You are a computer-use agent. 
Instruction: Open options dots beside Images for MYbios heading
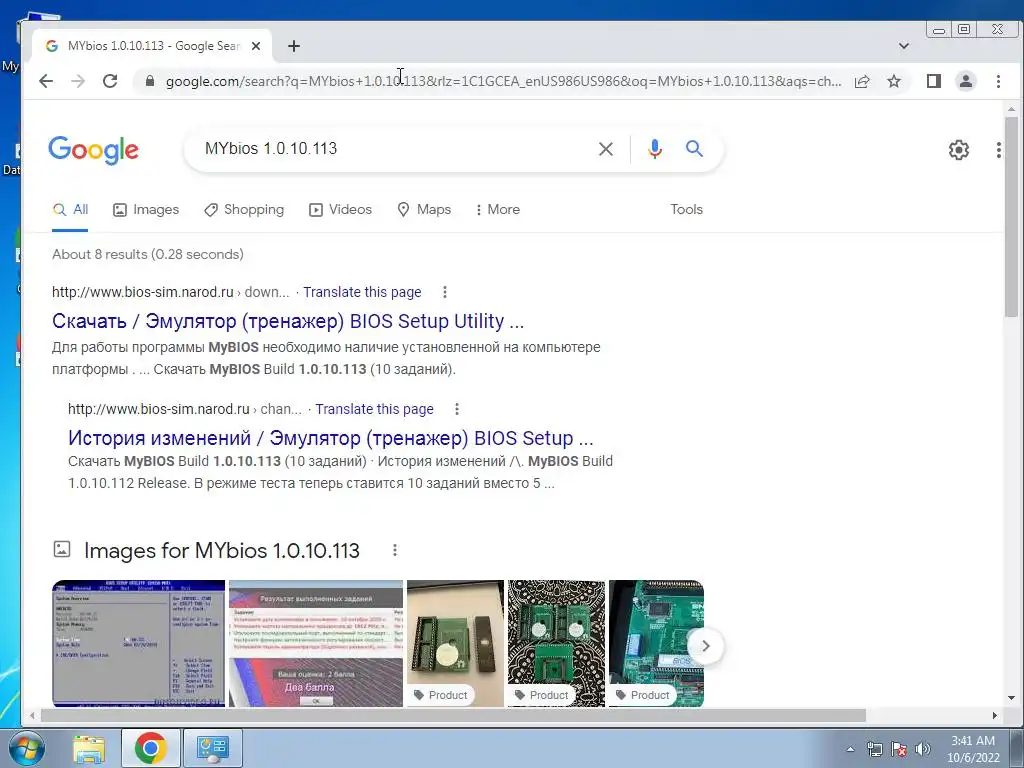pos(394,551)
